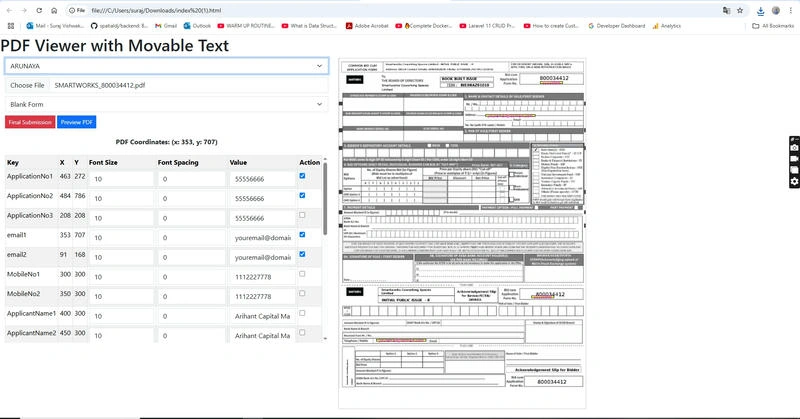Open the apps grid in bookmarks bar
This screenshot has width=800, height=419.
coord(11,26)
